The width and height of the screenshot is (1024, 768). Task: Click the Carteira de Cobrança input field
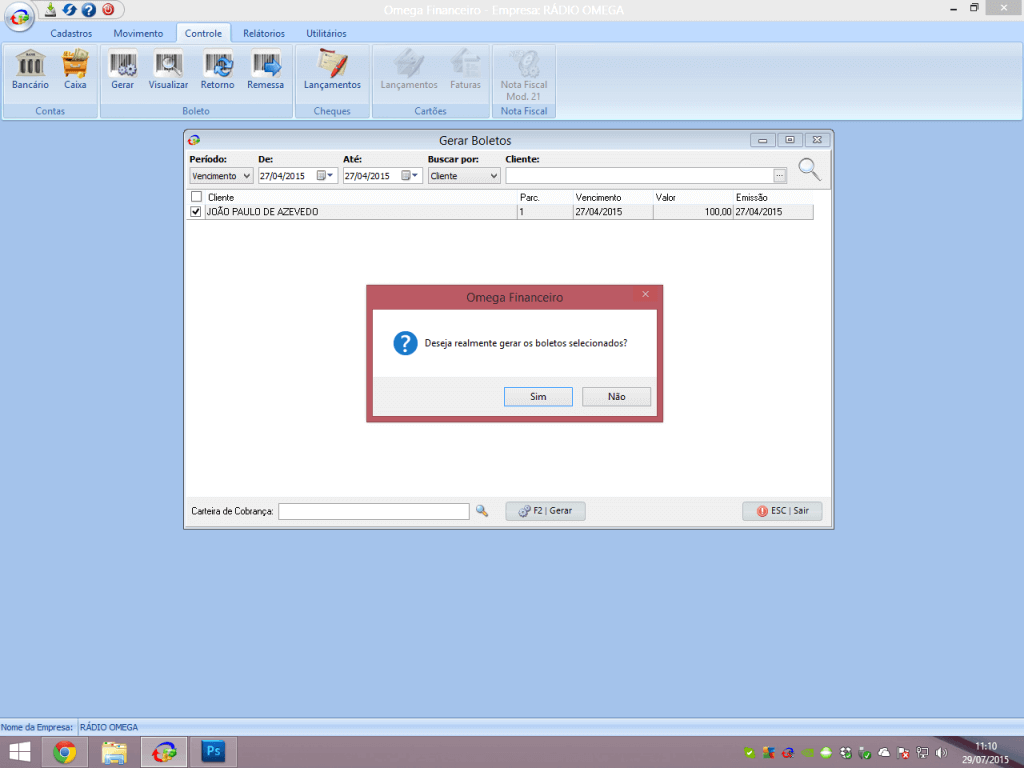(373, 511)
